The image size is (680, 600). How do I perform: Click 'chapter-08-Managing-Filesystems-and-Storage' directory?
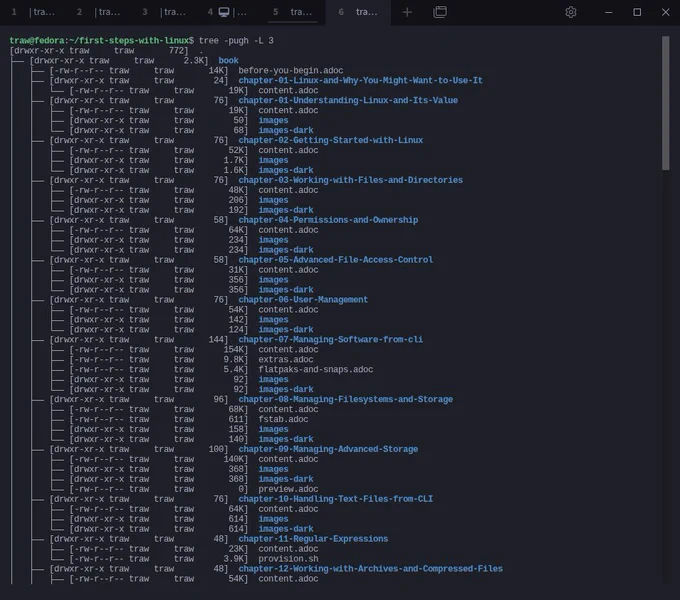[x=346, y=399]
